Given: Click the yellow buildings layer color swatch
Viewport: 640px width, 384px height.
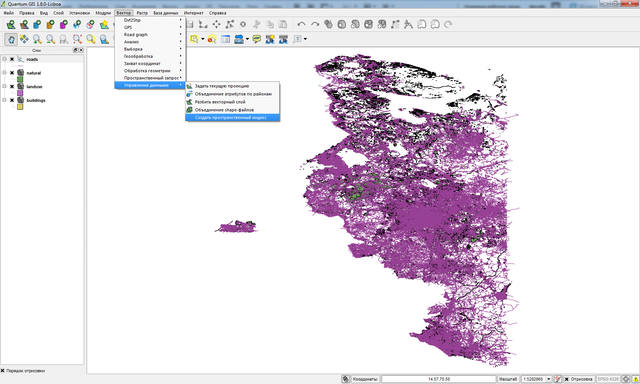Looking at the screenshot, I should 20,107.
